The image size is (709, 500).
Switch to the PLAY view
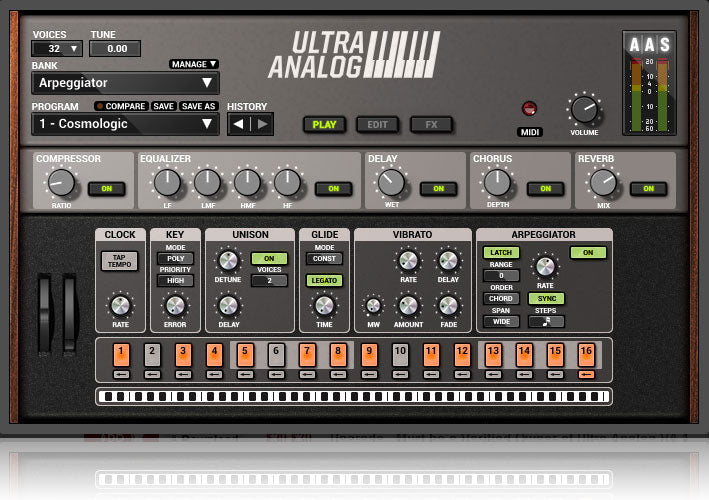point(324,125)
